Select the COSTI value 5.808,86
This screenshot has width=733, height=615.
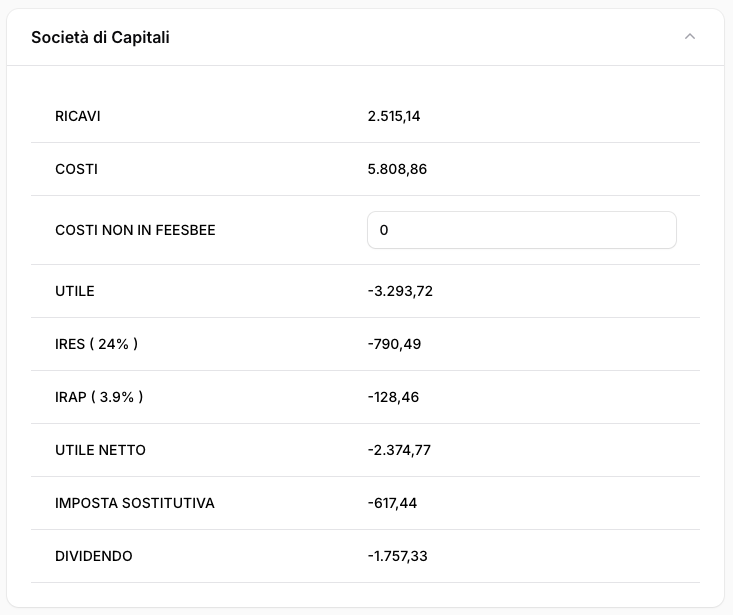click(397, 169)
